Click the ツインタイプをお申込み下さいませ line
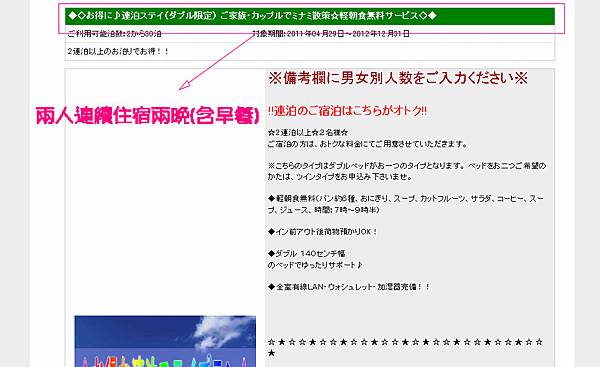The image size is (600, 367). pyautogui.click(x=340, y=177)
